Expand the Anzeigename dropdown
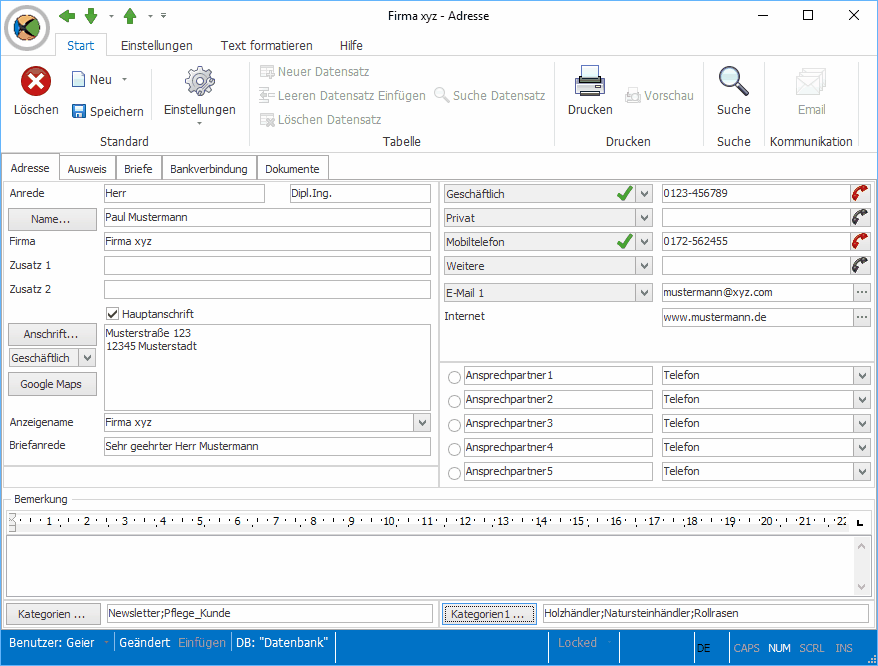Viewport: 878px width, 666px height. pyautogui.click(x=422, y=422)
